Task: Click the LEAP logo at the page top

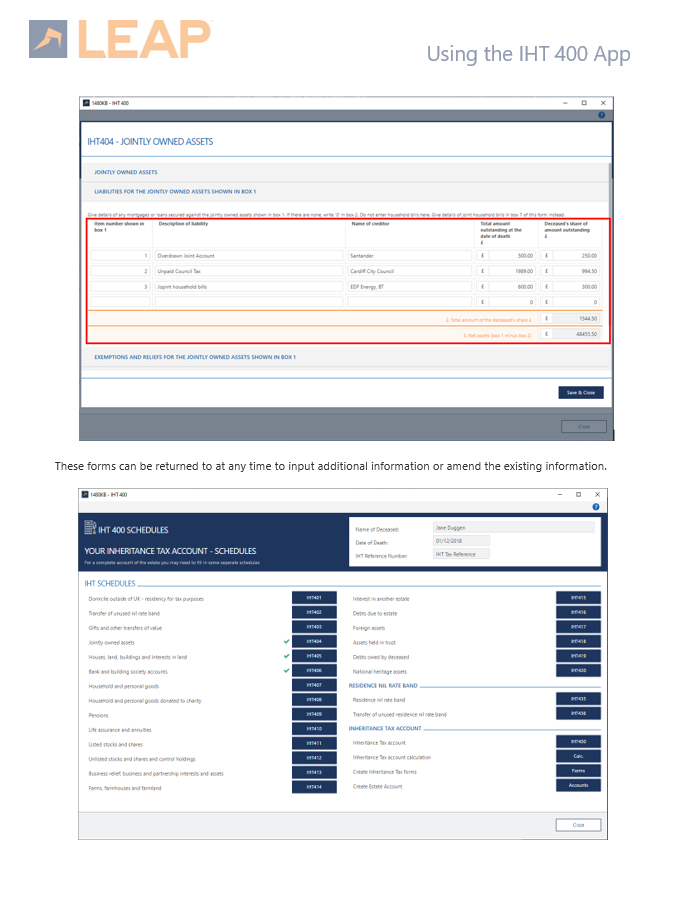Action: point(121,39)
